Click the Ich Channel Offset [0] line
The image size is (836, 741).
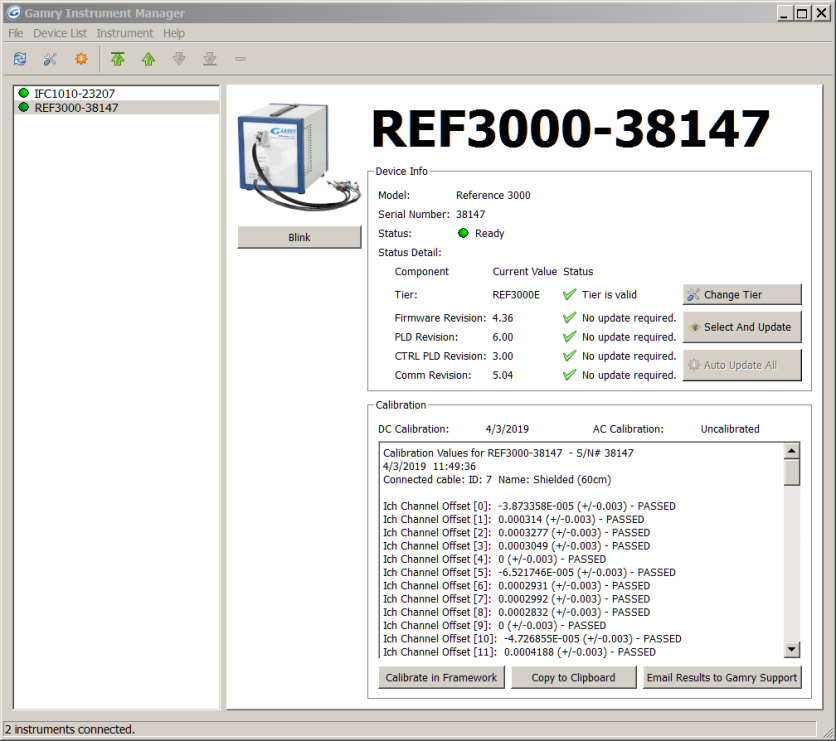(x=529, y=506)
